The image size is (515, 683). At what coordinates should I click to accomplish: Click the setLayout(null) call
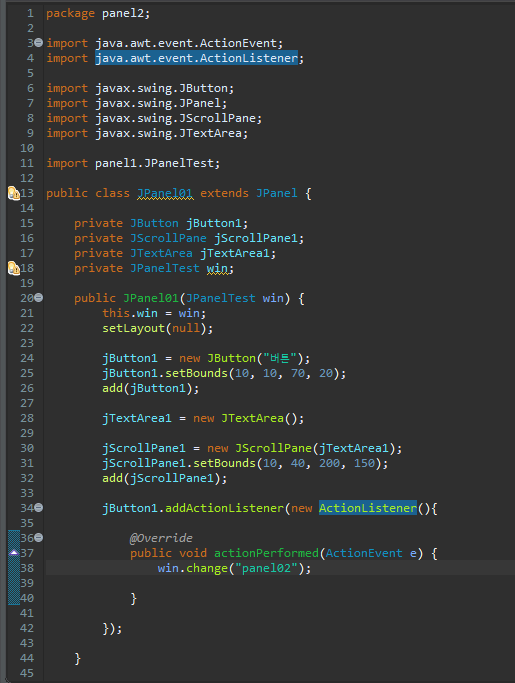158,328
